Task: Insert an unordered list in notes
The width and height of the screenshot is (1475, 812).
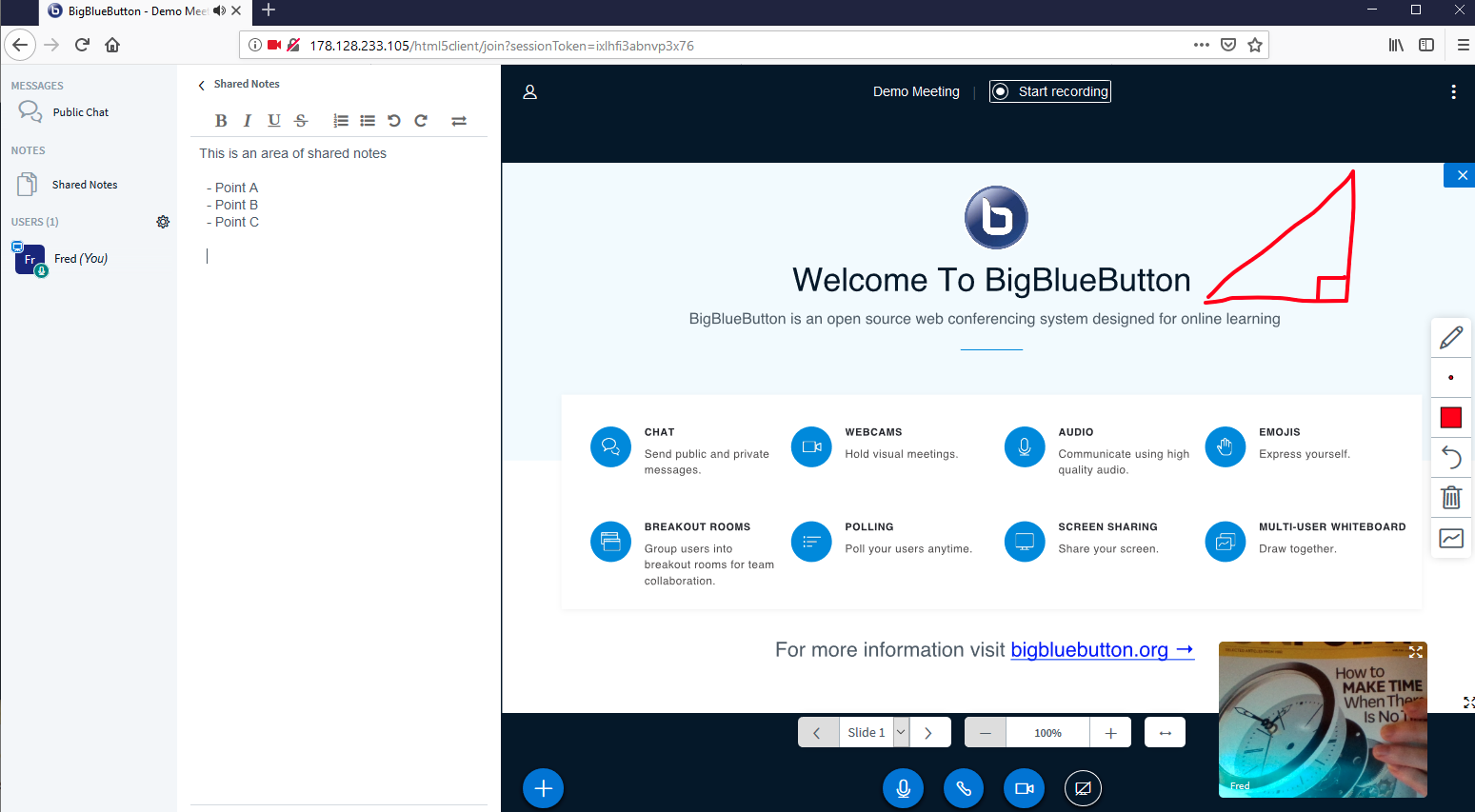Action: (368, 121)
